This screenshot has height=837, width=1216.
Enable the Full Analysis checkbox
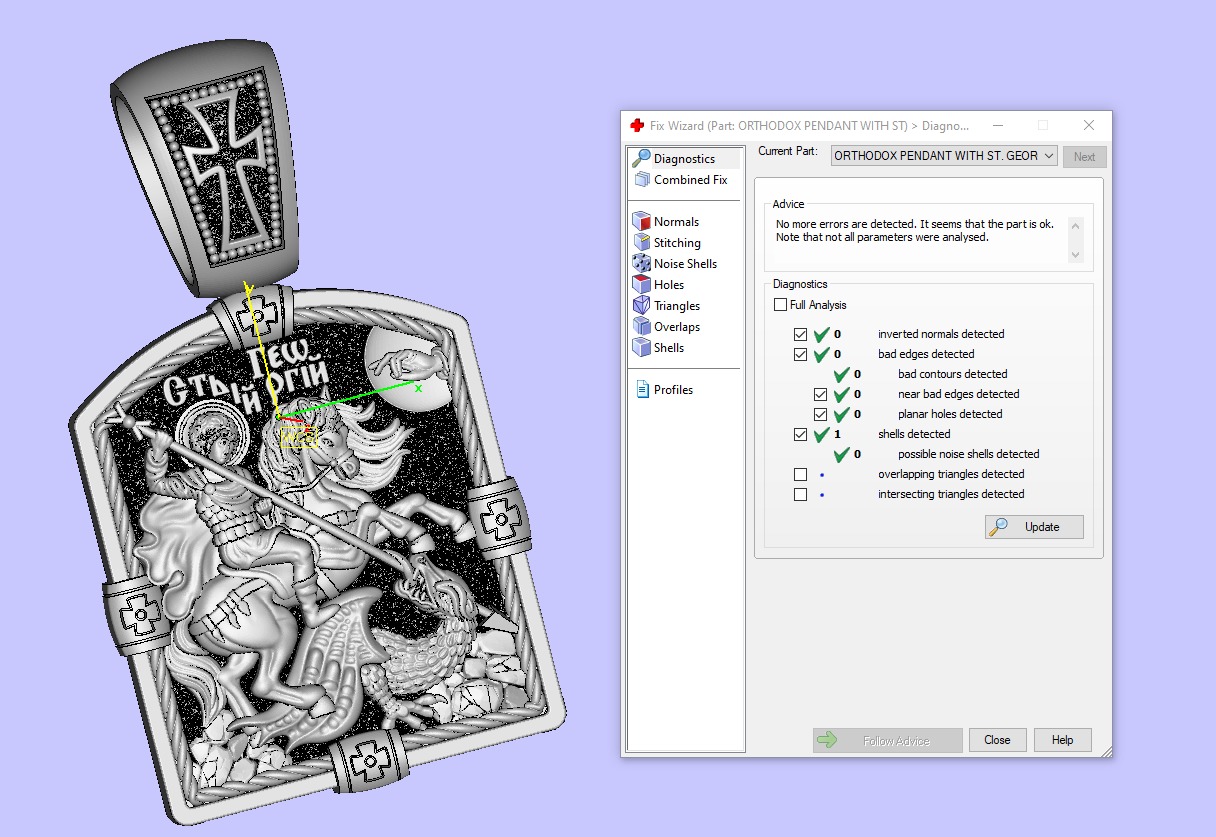point(780,305)
